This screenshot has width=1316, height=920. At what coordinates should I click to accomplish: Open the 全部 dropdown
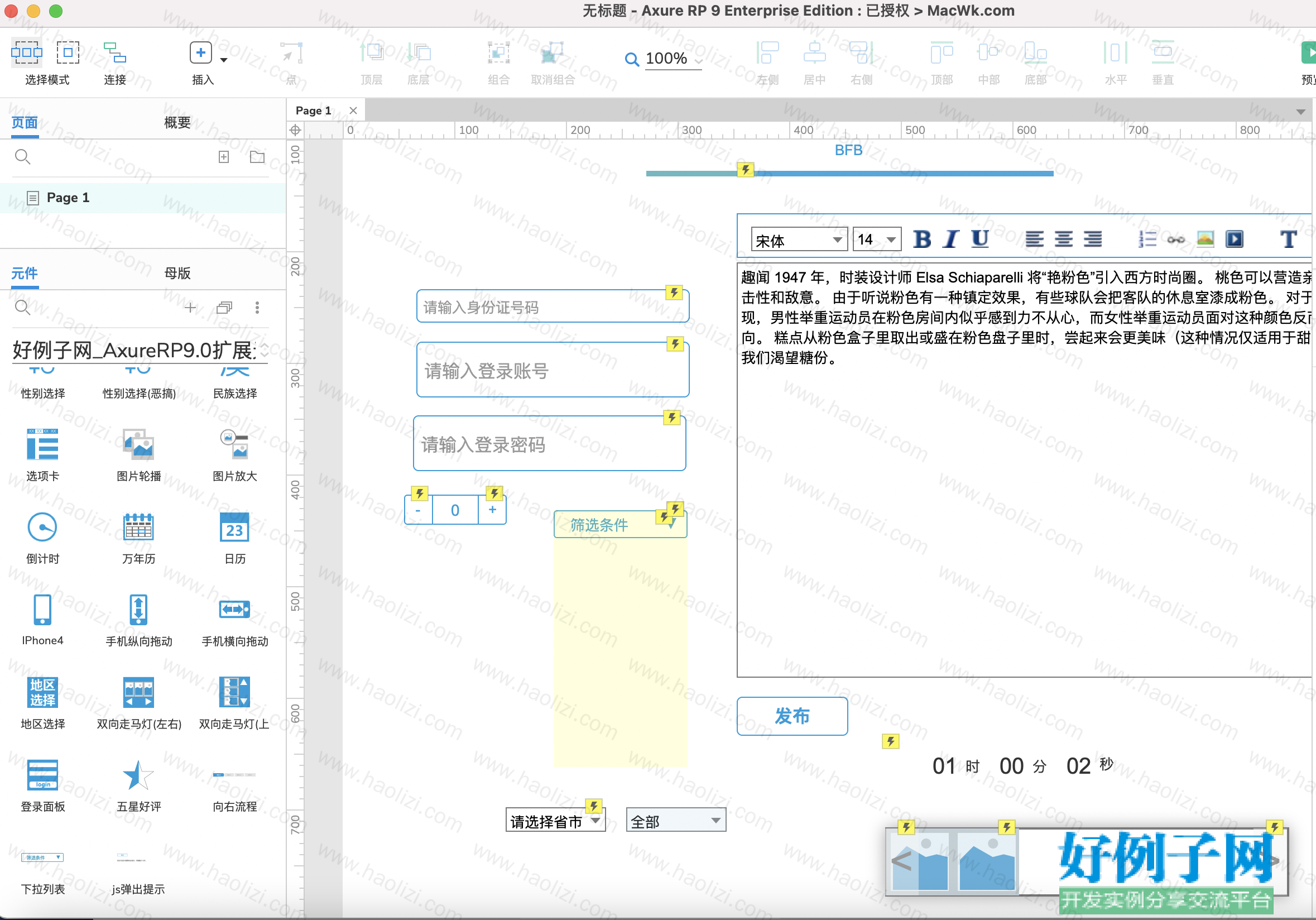(676, 821)
